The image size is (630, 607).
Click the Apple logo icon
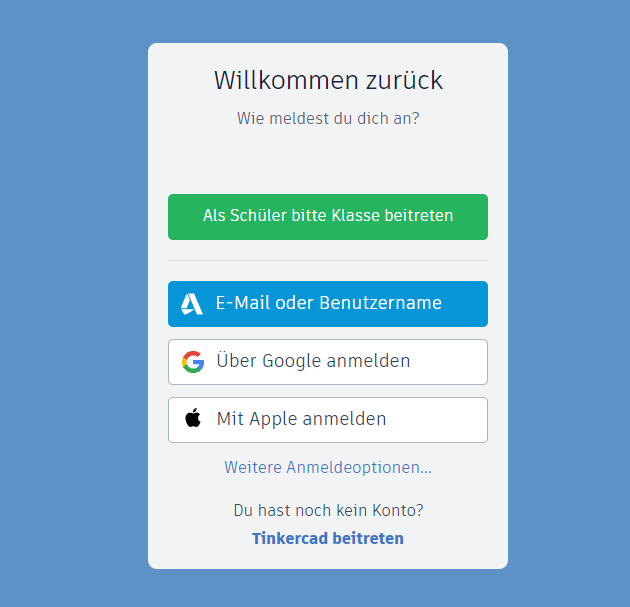[193, 418]
